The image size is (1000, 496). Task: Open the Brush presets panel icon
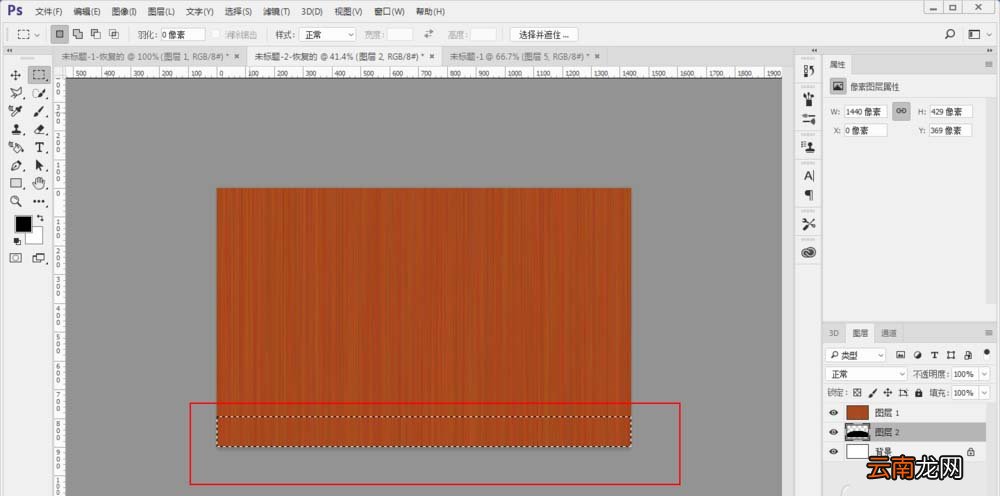coord(809,99)
